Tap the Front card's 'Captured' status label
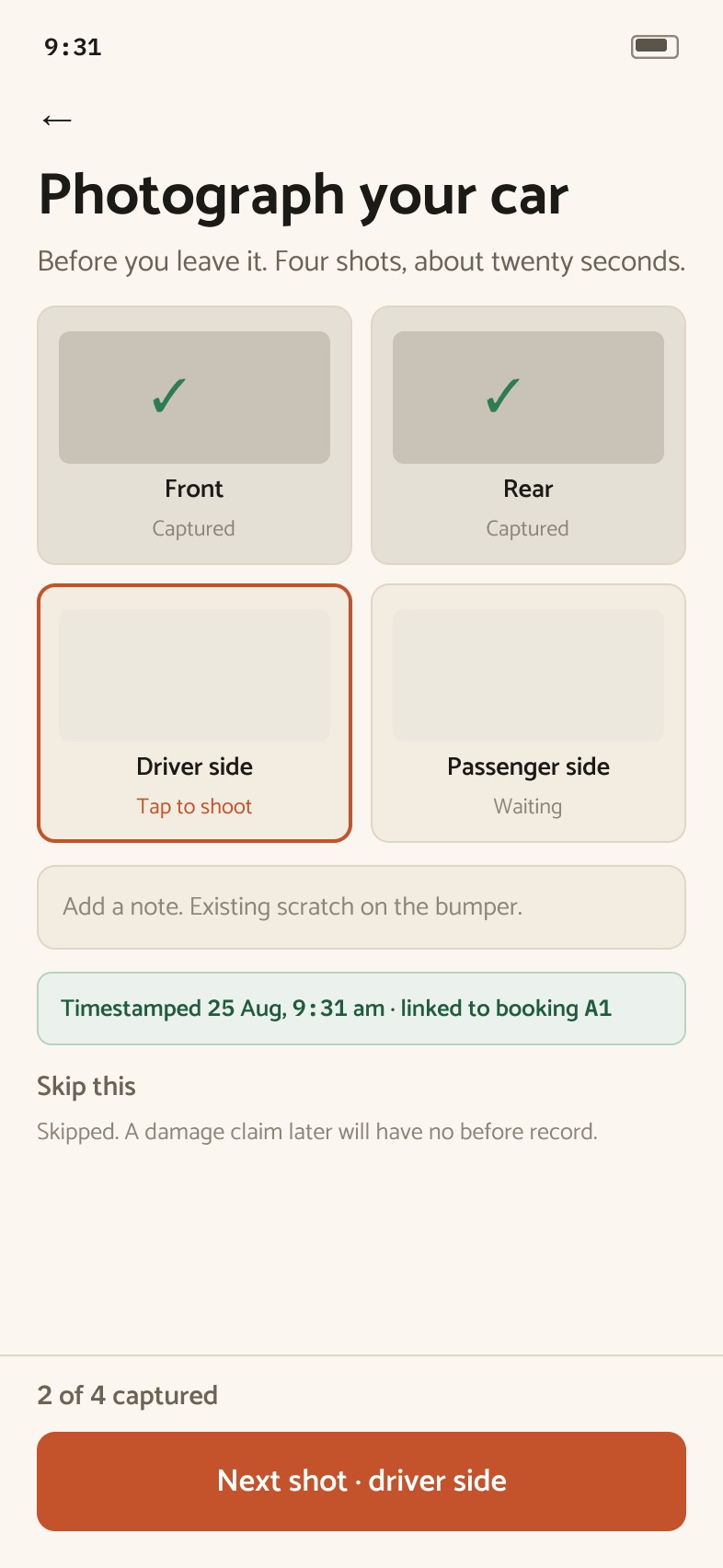Screen dimensions: 723x1568 point(194,528)
